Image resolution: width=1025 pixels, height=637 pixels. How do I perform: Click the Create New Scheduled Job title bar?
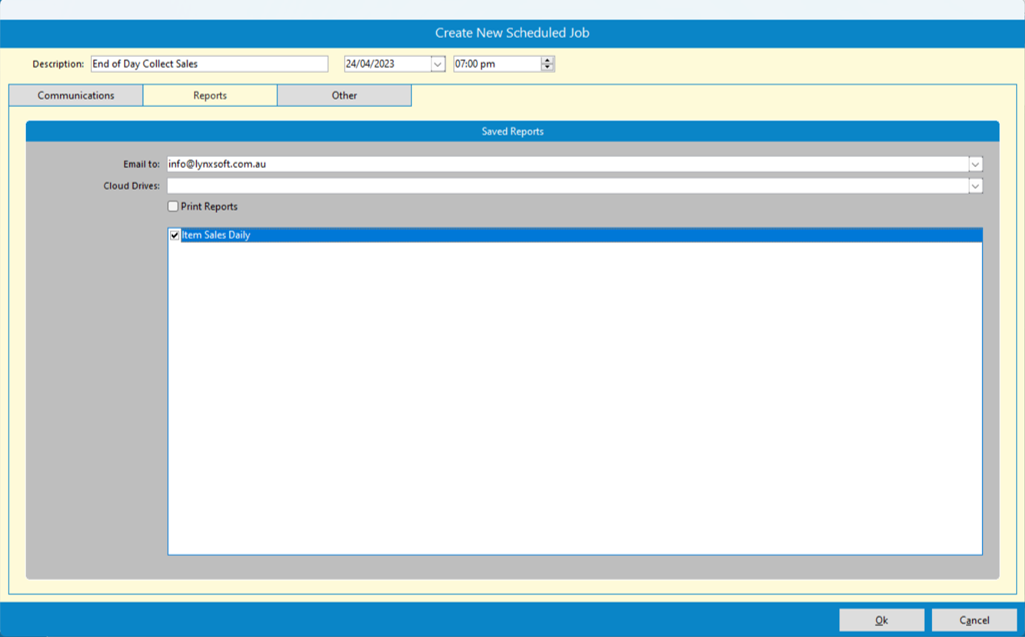coord(512,33)
